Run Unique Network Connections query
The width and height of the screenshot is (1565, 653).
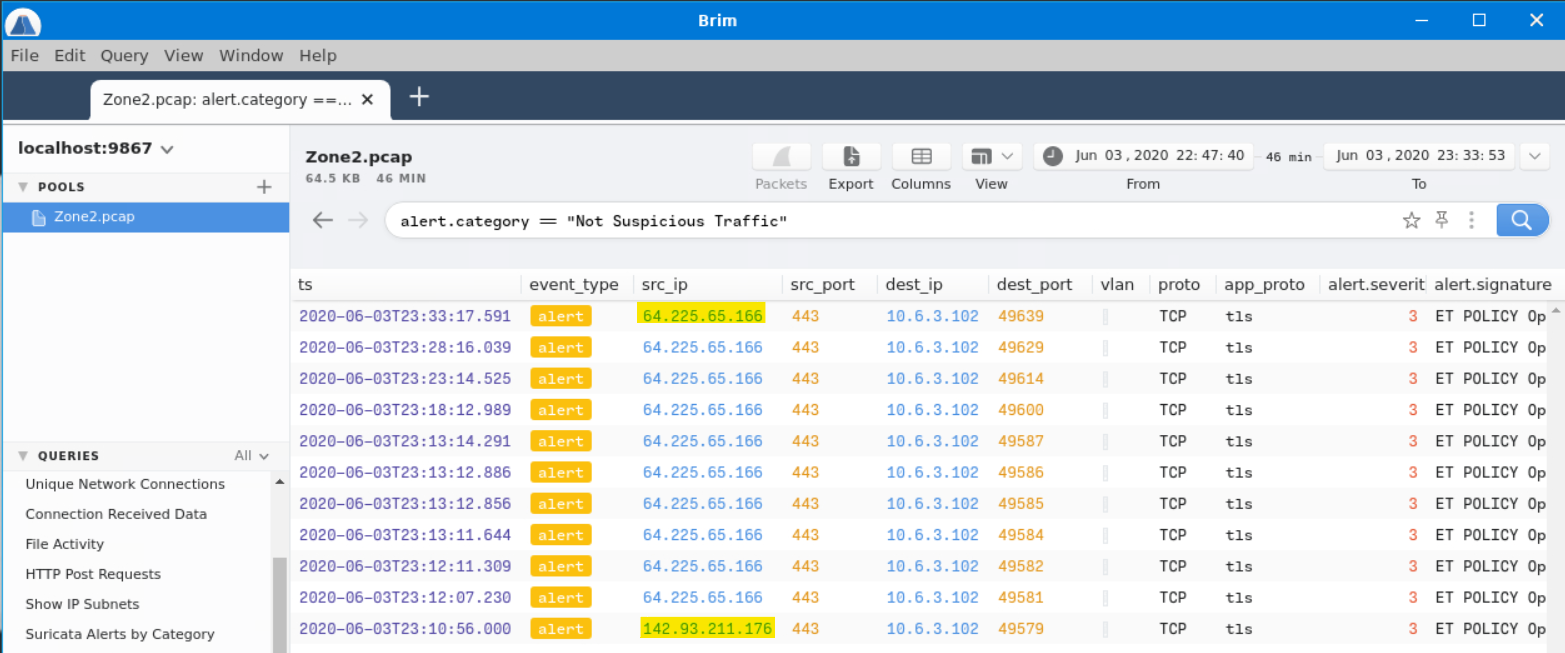click(x=125, y=484)
